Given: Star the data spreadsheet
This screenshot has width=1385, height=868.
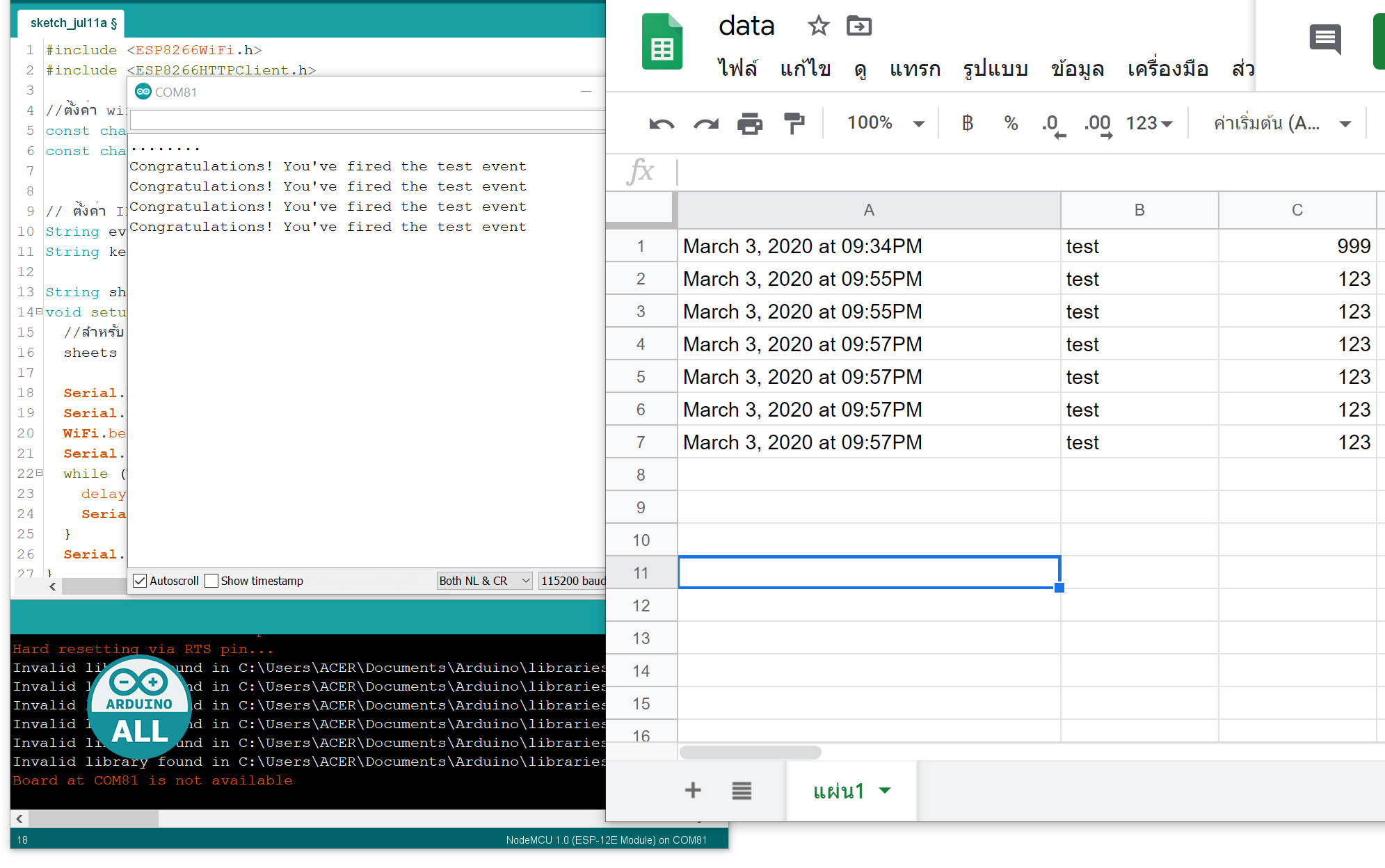Looking at the screenshot, I should (818, 26).
